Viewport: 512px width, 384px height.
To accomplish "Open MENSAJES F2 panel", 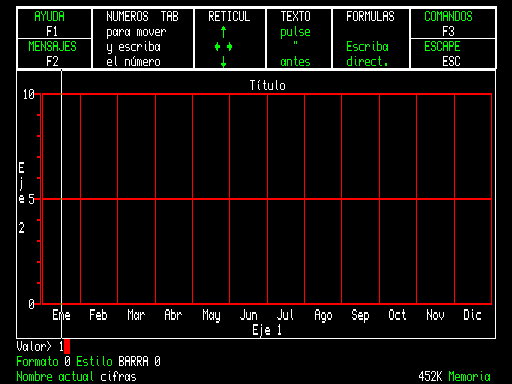I will [x=54, y=53].
